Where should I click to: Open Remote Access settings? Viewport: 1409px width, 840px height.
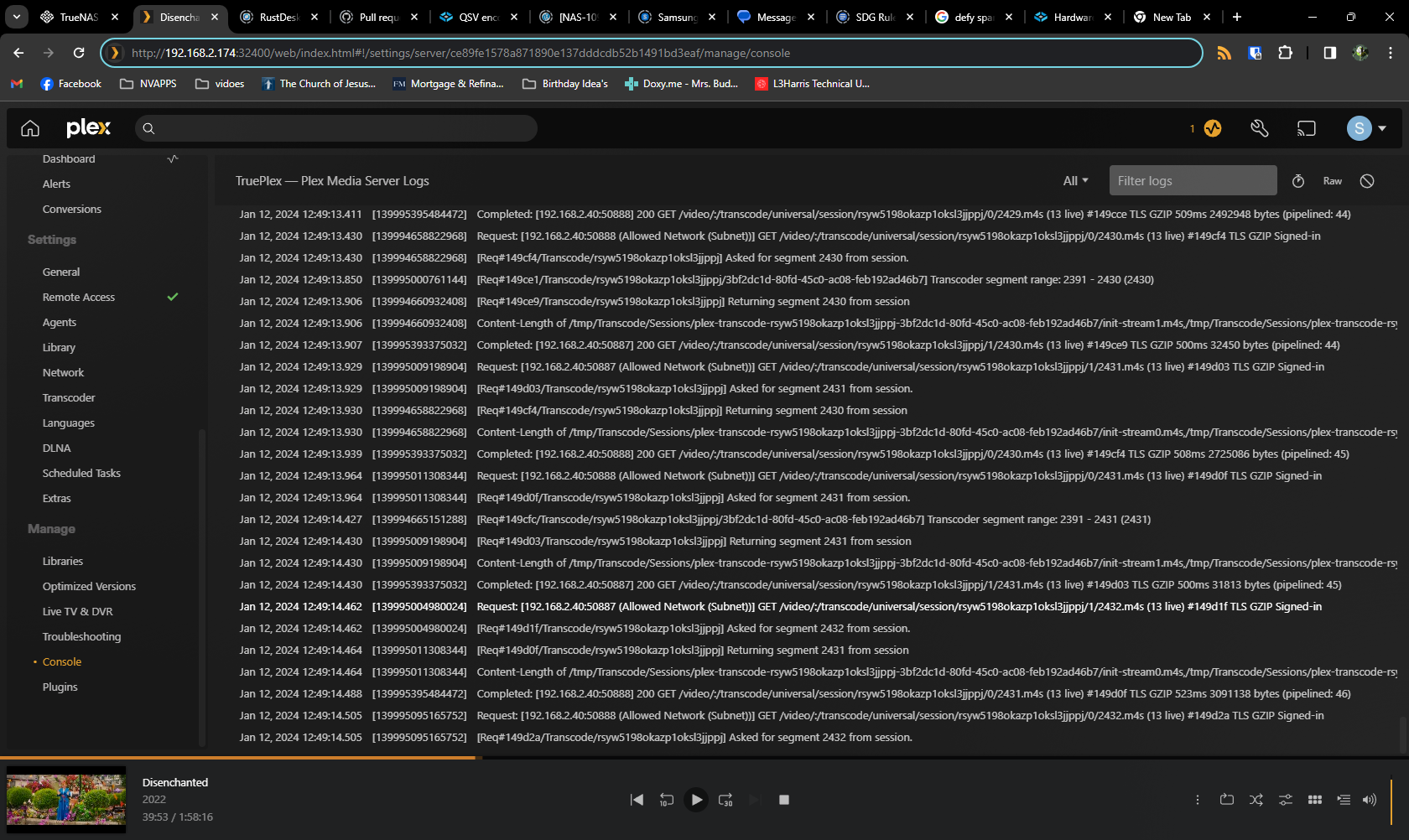pos(79,297)
